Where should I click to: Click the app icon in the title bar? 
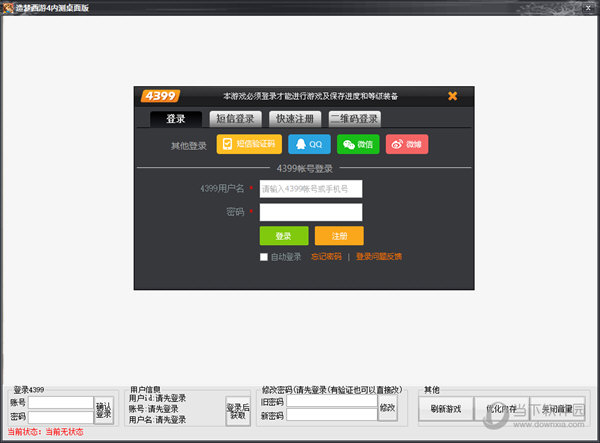click(8, 7)
